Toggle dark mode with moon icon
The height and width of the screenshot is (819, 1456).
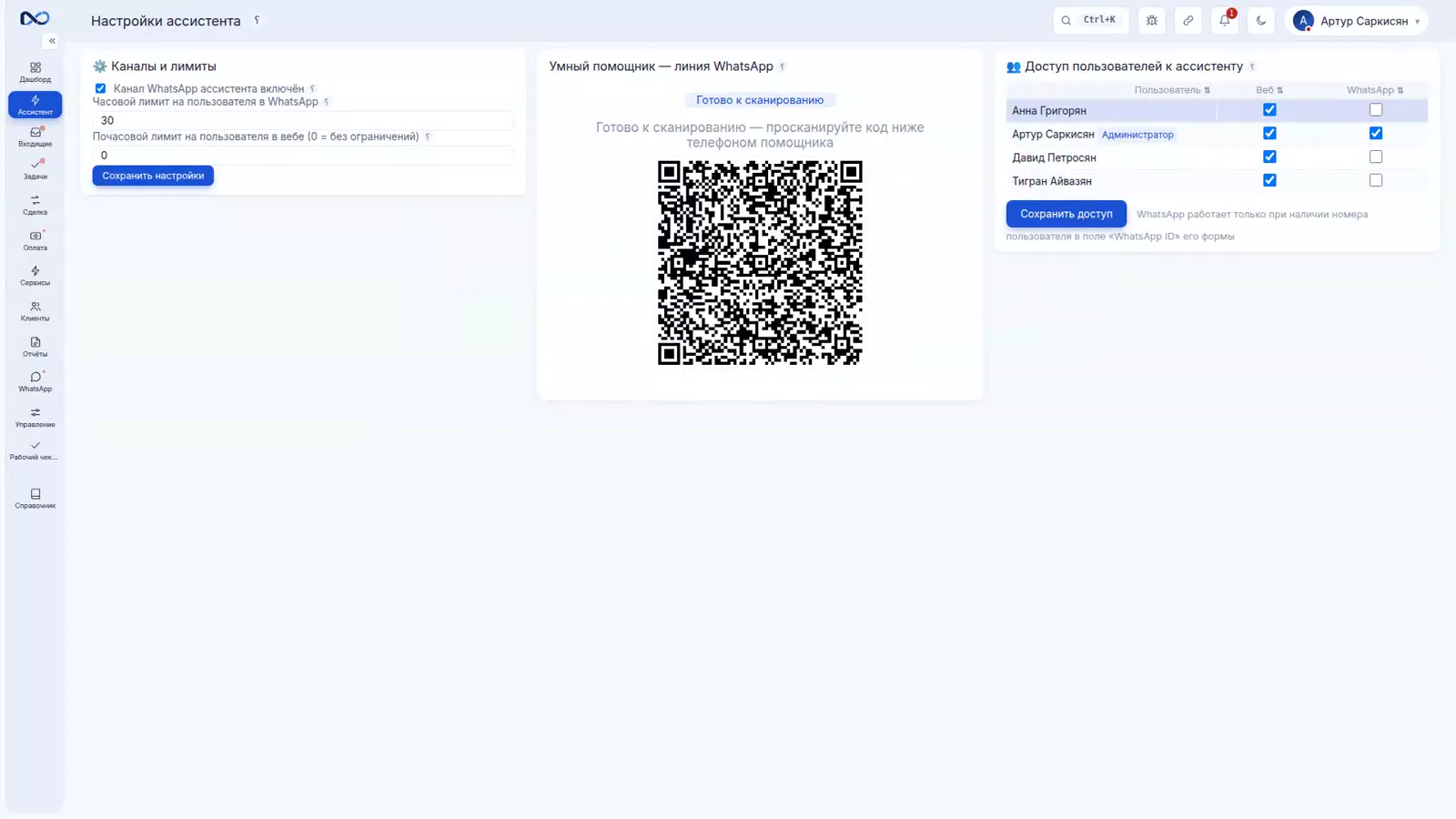[x=1261, y=20]
